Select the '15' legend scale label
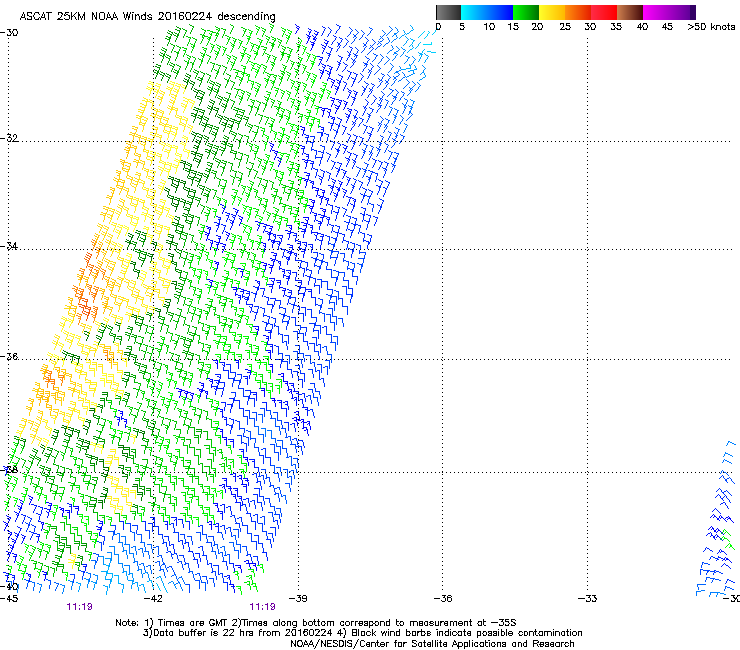Screen dimensions: 740x650 (513, 27)
